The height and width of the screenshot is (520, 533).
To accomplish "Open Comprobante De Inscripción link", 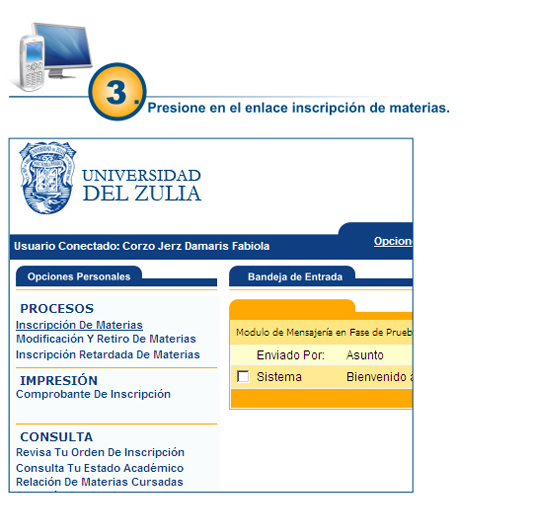I will pos(93,394).
